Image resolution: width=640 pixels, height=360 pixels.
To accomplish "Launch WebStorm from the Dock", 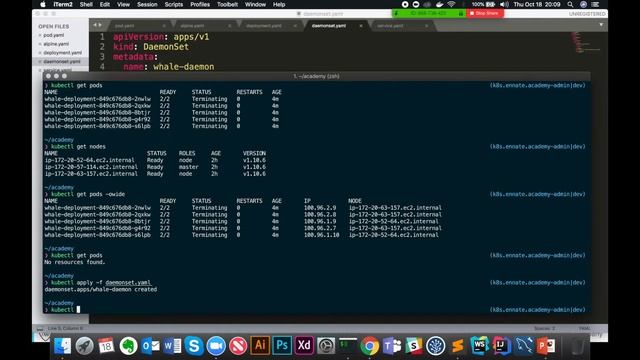I will pos(480,346).
